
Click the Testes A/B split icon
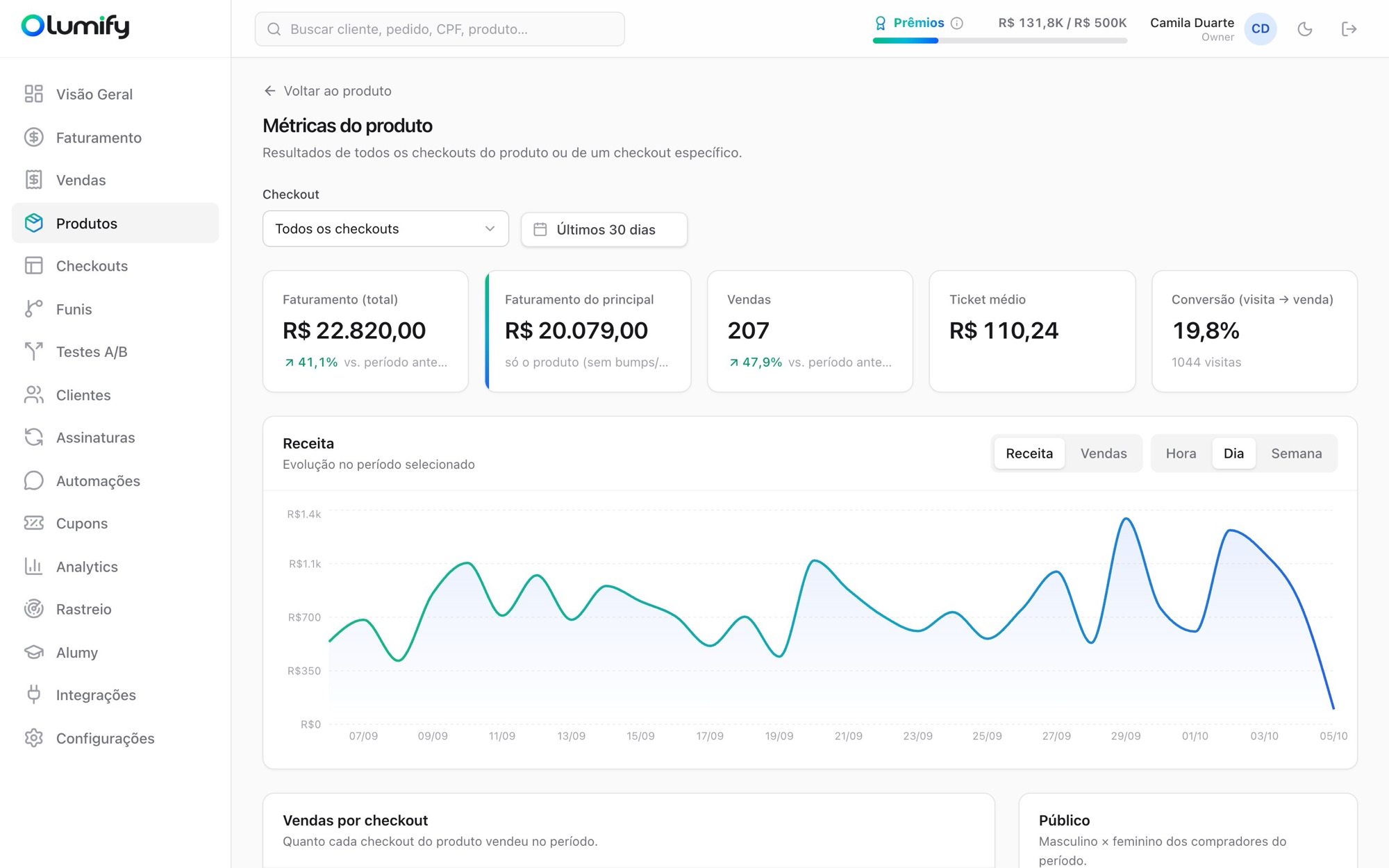click(33, 351)
